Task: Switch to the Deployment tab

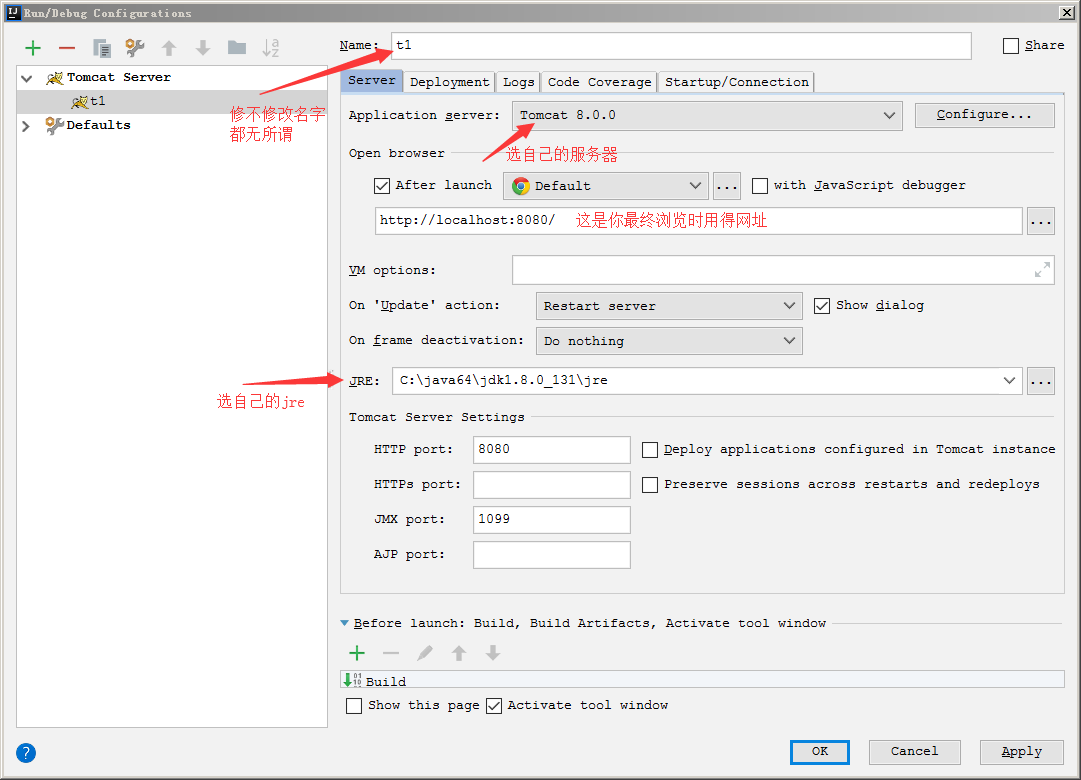Action: 449,82
